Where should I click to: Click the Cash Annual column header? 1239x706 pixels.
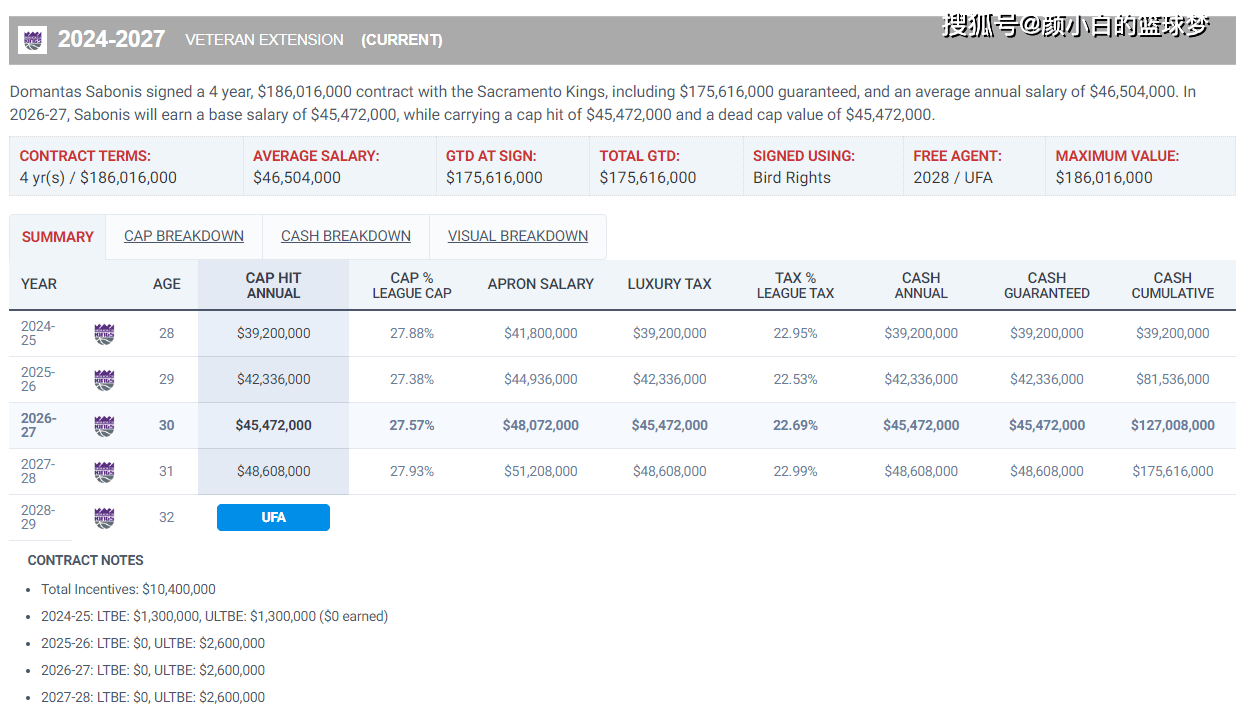tap(921, 285)
